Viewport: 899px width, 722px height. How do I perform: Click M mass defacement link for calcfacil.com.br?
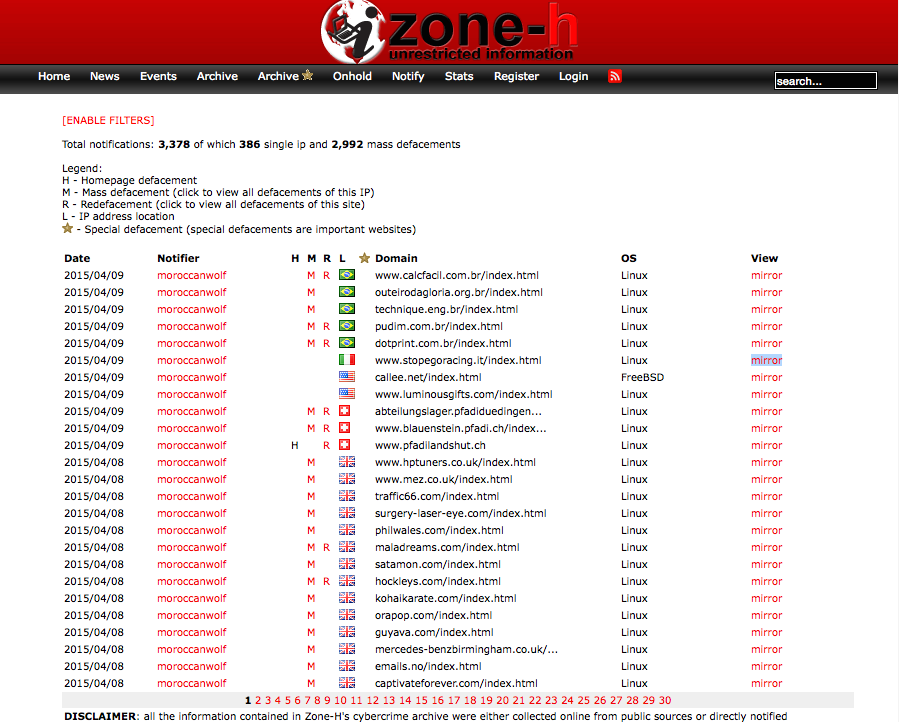tap(311, 275)
